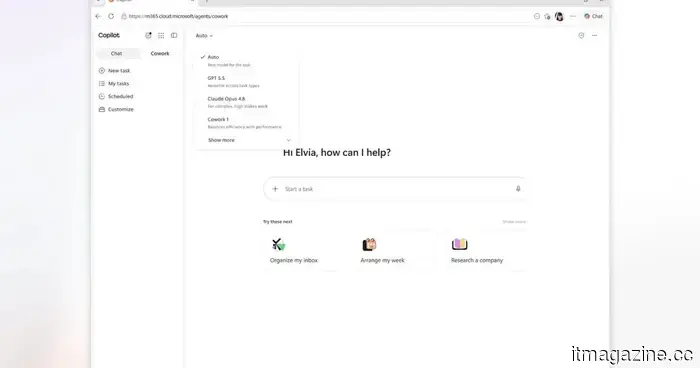Click the Start a task input field
Screen dimensions: 700x368
pos(395,189)
